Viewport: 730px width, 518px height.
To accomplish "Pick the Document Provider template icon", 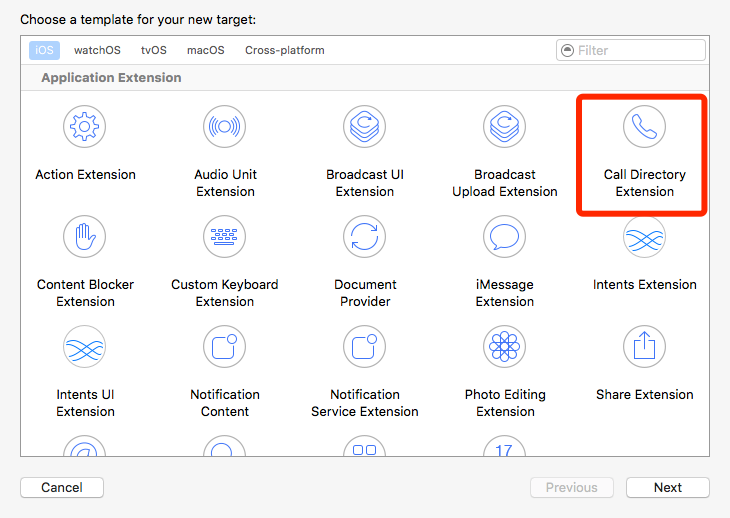I will pyautogui.click(x=365, y=237).
